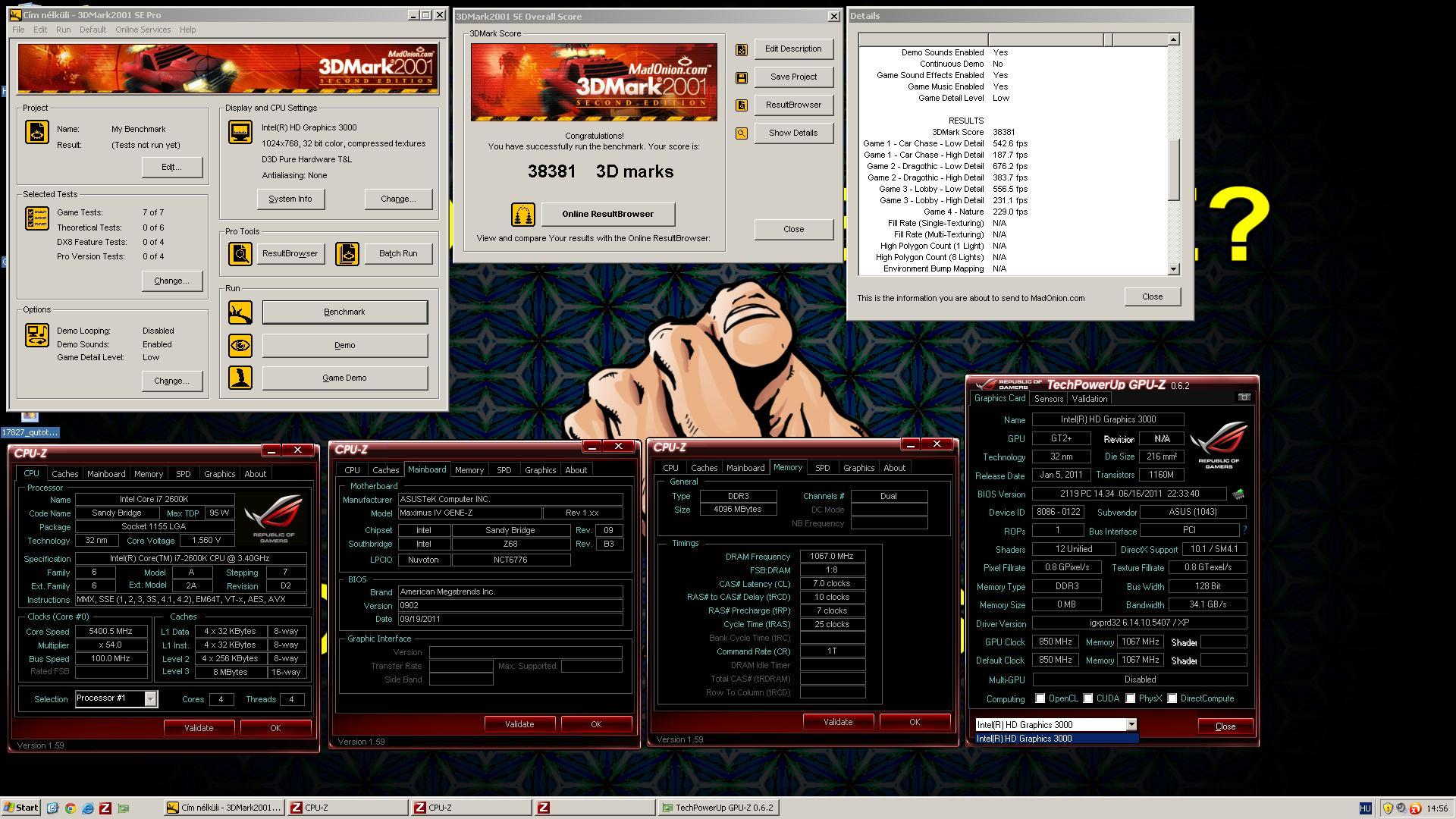Click Validate in the CPU tab CPU-Z window
1456x819 pixels.
click(199, 728)
